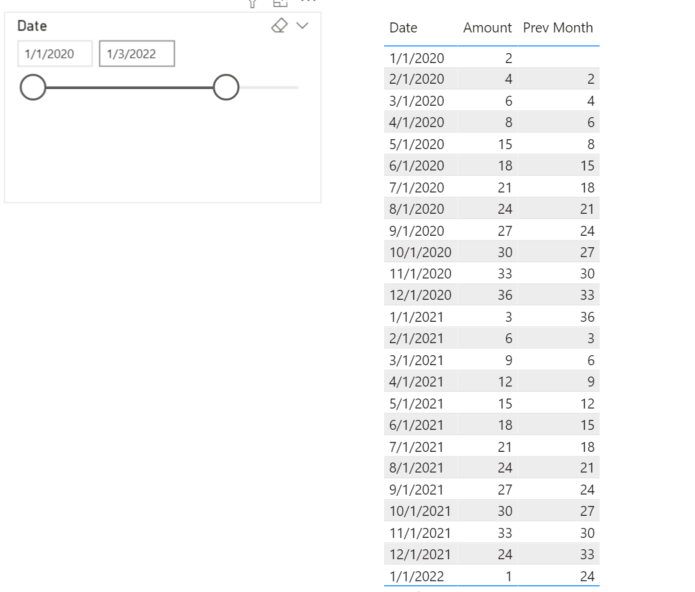Select the 8/1/2020 date cell
This screenshot has height=592, width=695.
coord(417,209)
